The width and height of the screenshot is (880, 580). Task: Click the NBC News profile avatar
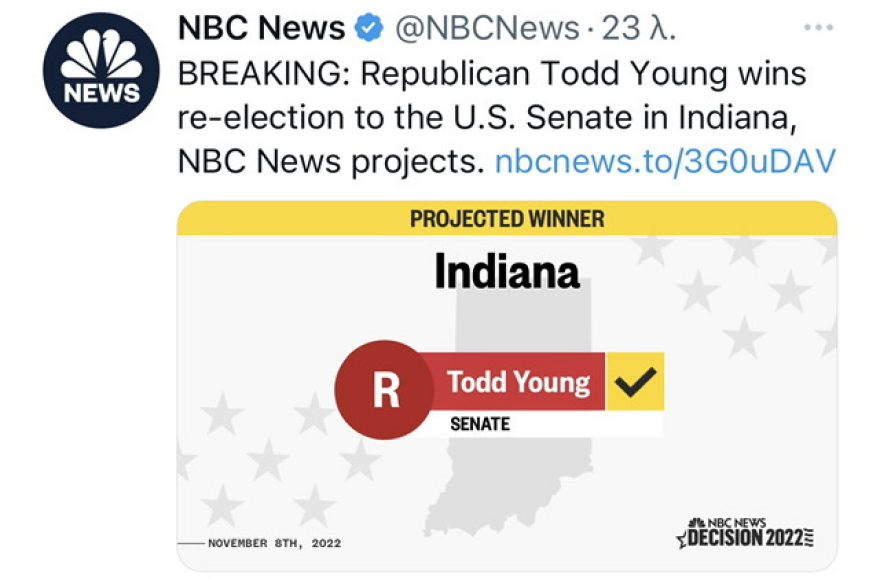tap(101, 70)
